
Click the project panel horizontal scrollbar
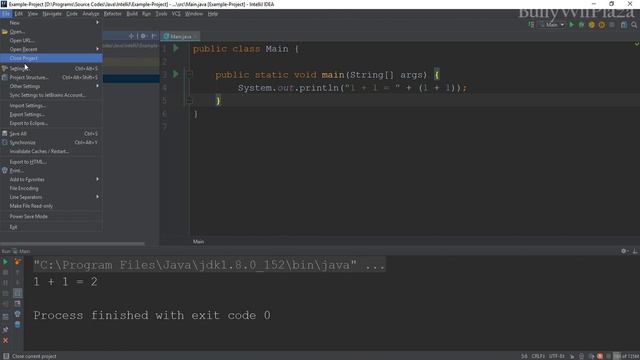pyautogui.click(x=72, y=244)
